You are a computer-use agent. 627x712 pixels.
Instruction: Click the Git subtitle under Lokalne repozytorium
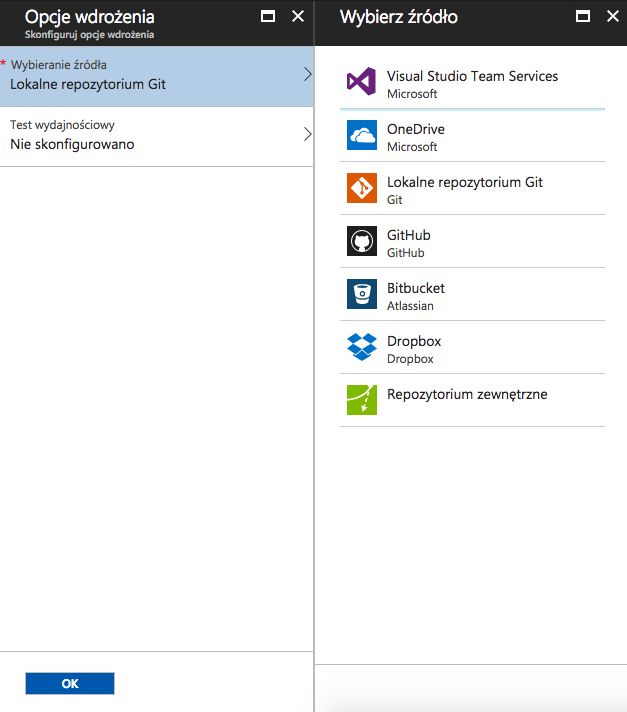[x=395, y=200]
